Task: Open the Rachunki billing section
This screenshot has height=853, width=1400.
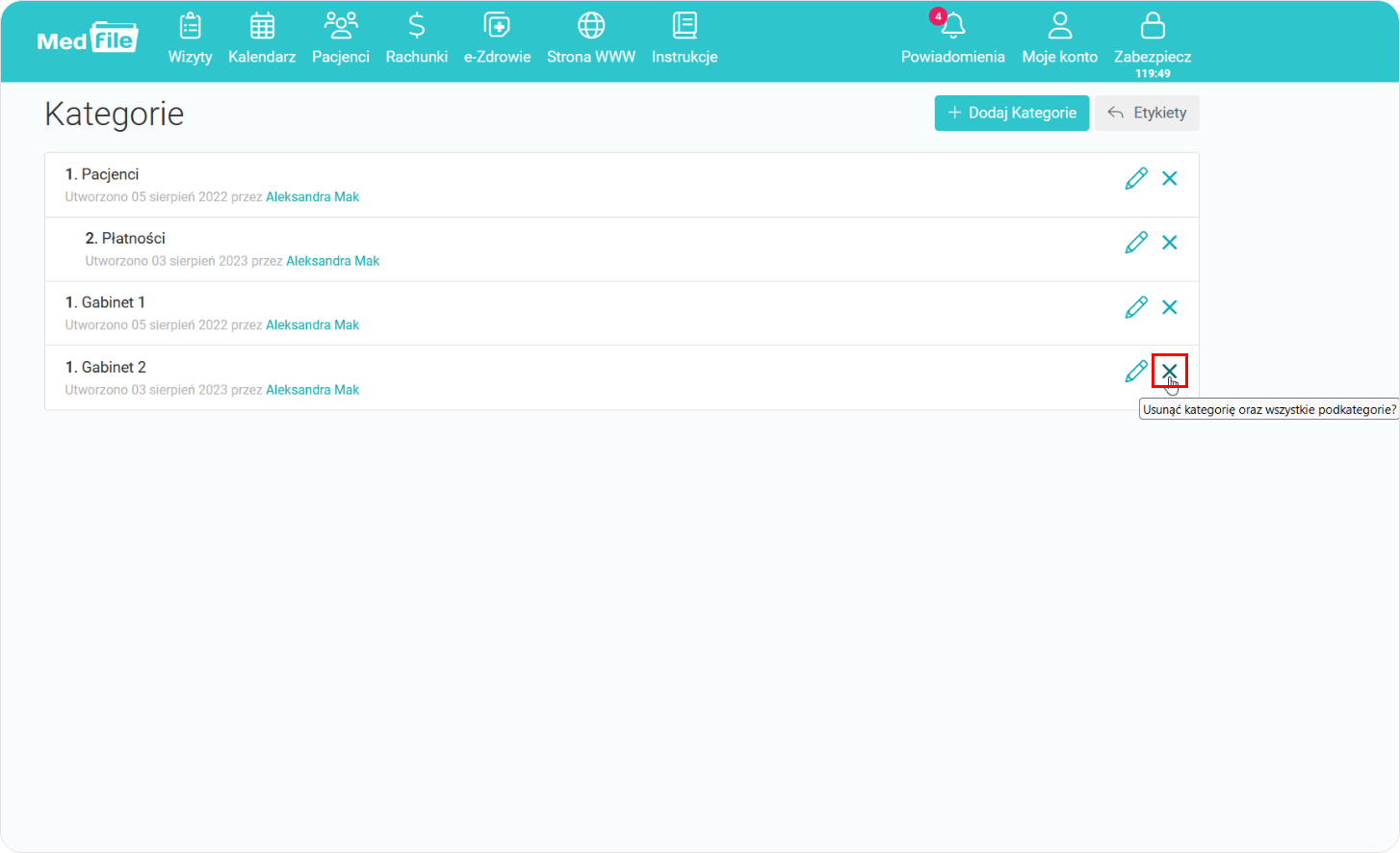Action: coord(417,39)
